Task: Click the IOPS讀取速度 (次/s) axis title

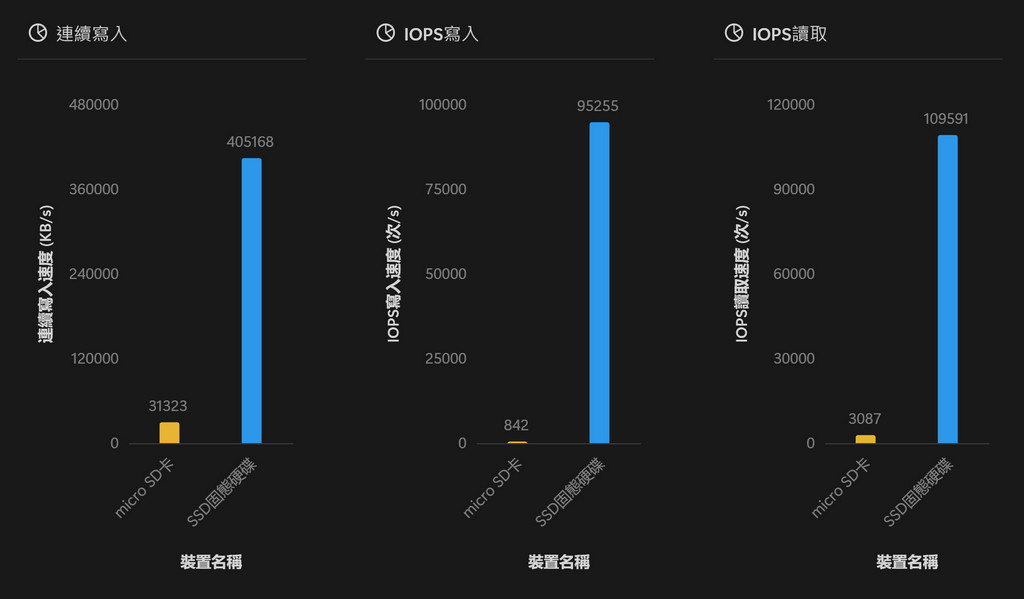Action: [x=742, y=275]
